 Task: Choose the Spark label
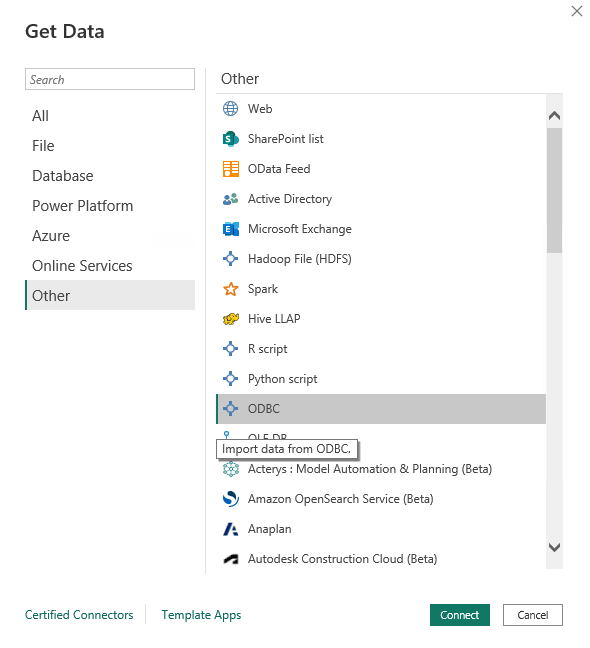[x=263, y=289]
